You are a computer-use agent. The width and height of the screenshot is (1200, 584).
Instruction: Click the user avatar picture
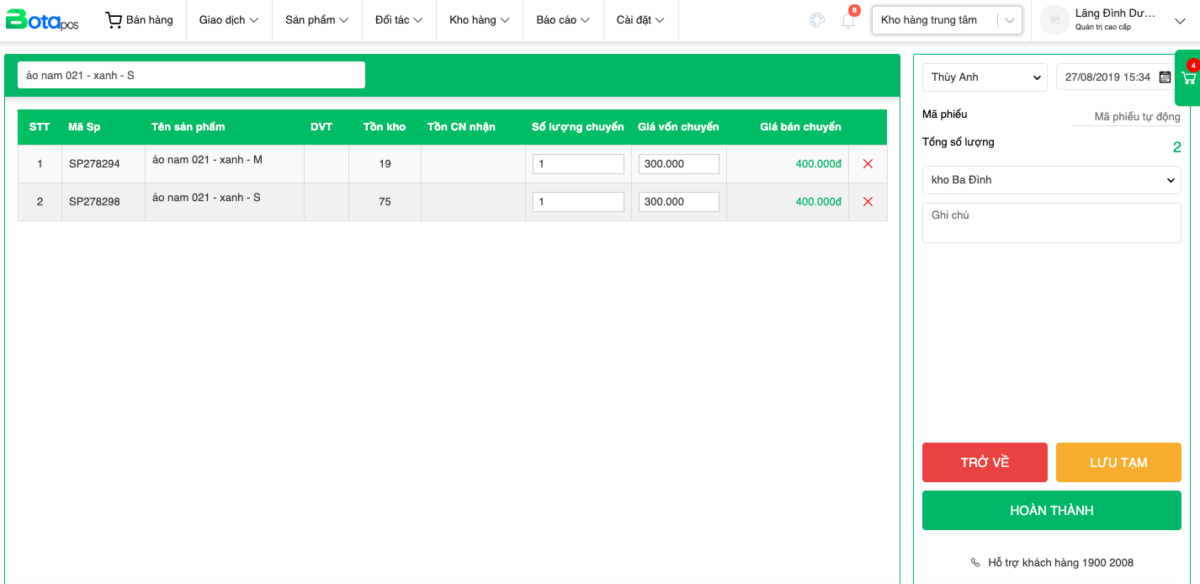(x=1054, y=20)
